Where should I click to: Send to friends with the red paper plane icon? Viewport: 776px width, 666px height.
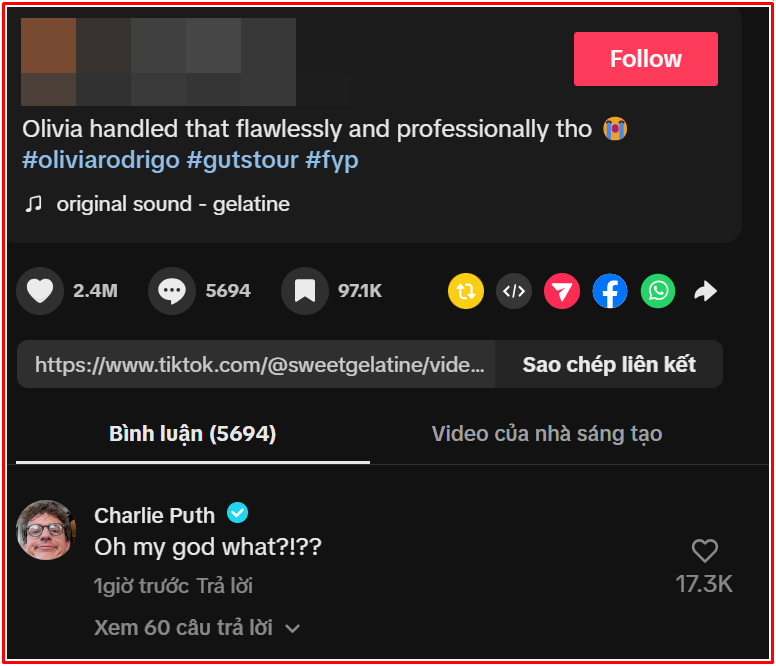[x=562, y=291]
